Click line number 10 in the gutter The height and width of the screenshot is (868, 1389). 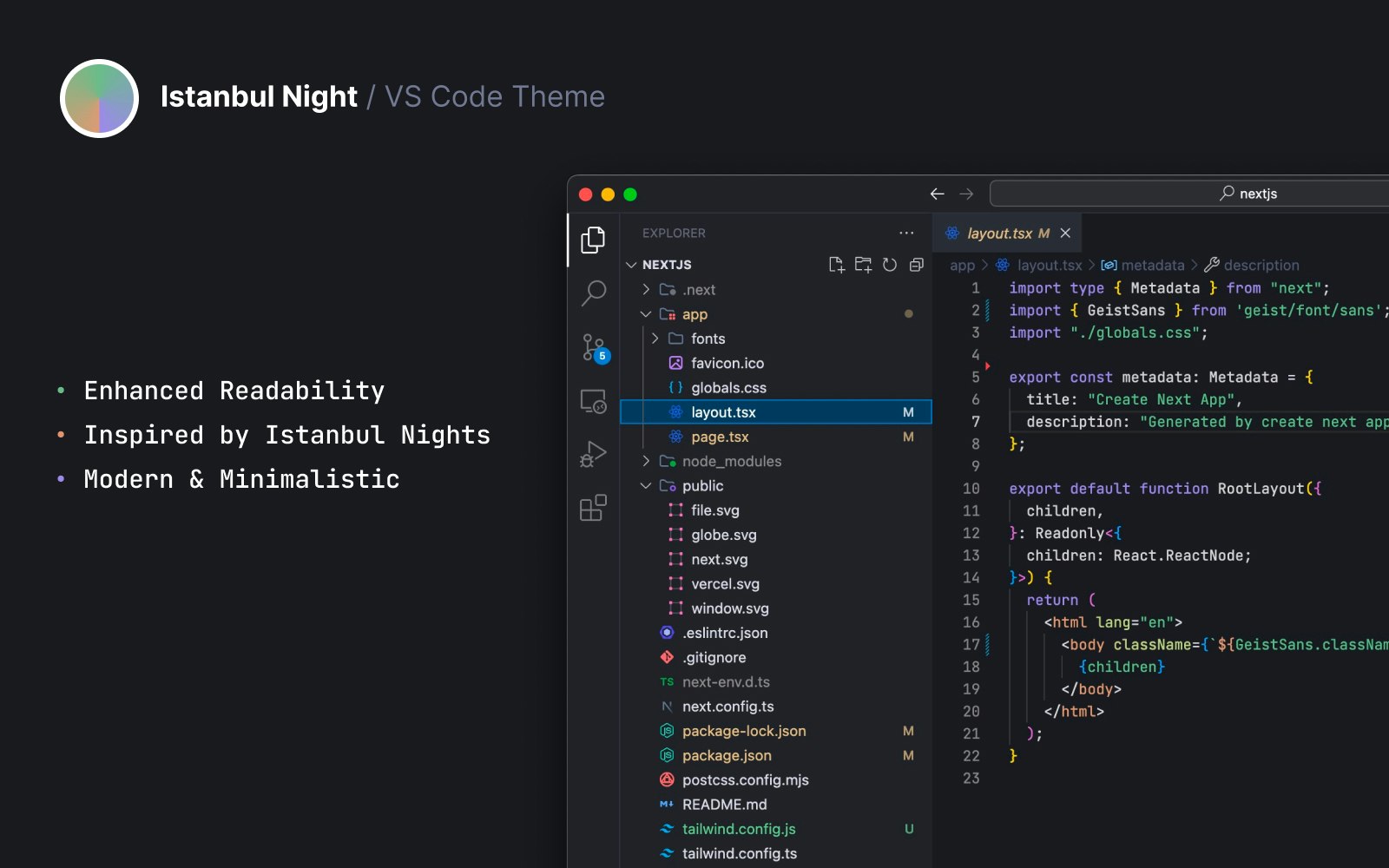tap(971, 489)
